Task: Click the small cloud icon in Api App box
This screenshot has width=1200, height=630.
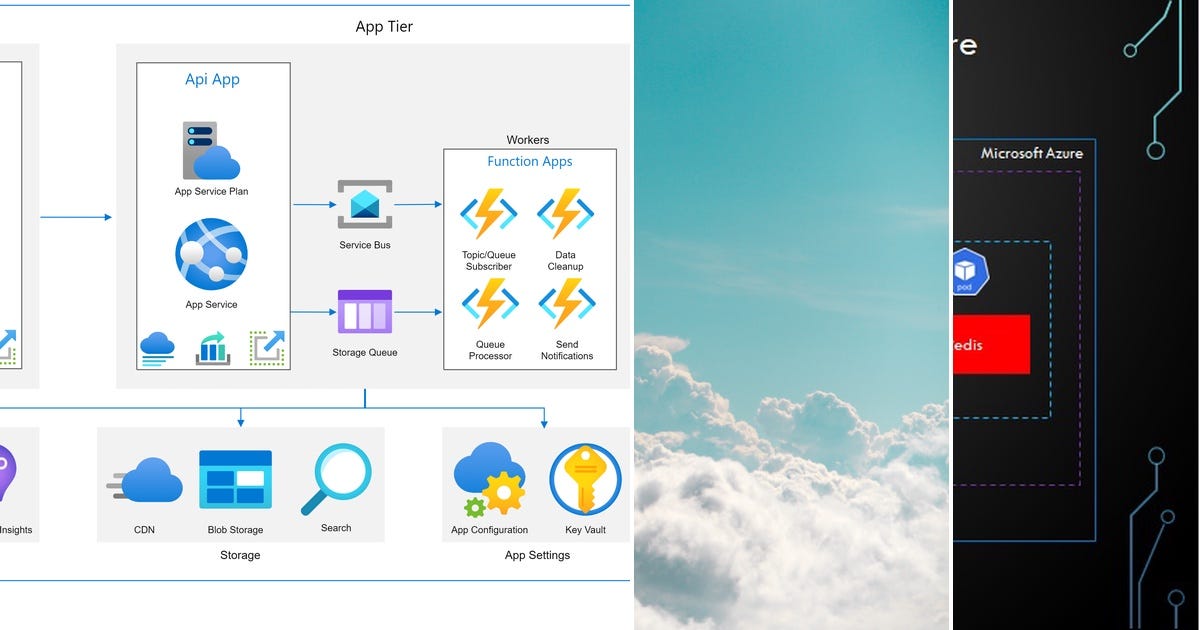Action: click(x=158, y=348)
